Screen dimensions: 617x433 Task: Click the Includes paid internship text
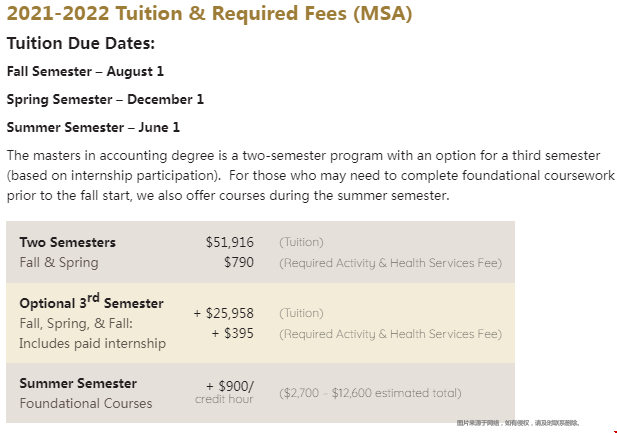coord(92,344)
